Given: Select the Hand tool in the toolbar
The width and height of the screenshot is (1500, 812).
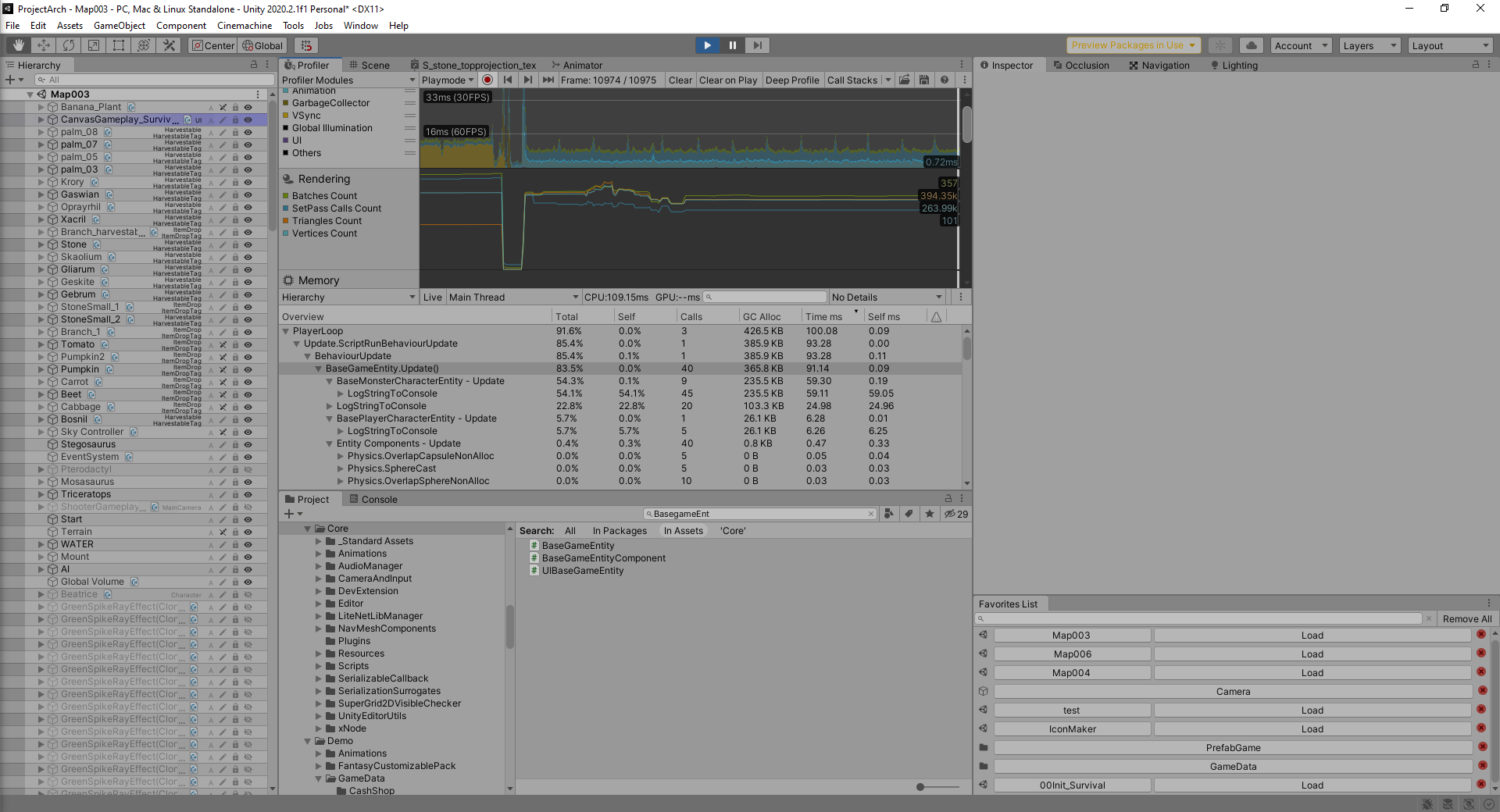Looking at the screenshot, I should [17, 45].
